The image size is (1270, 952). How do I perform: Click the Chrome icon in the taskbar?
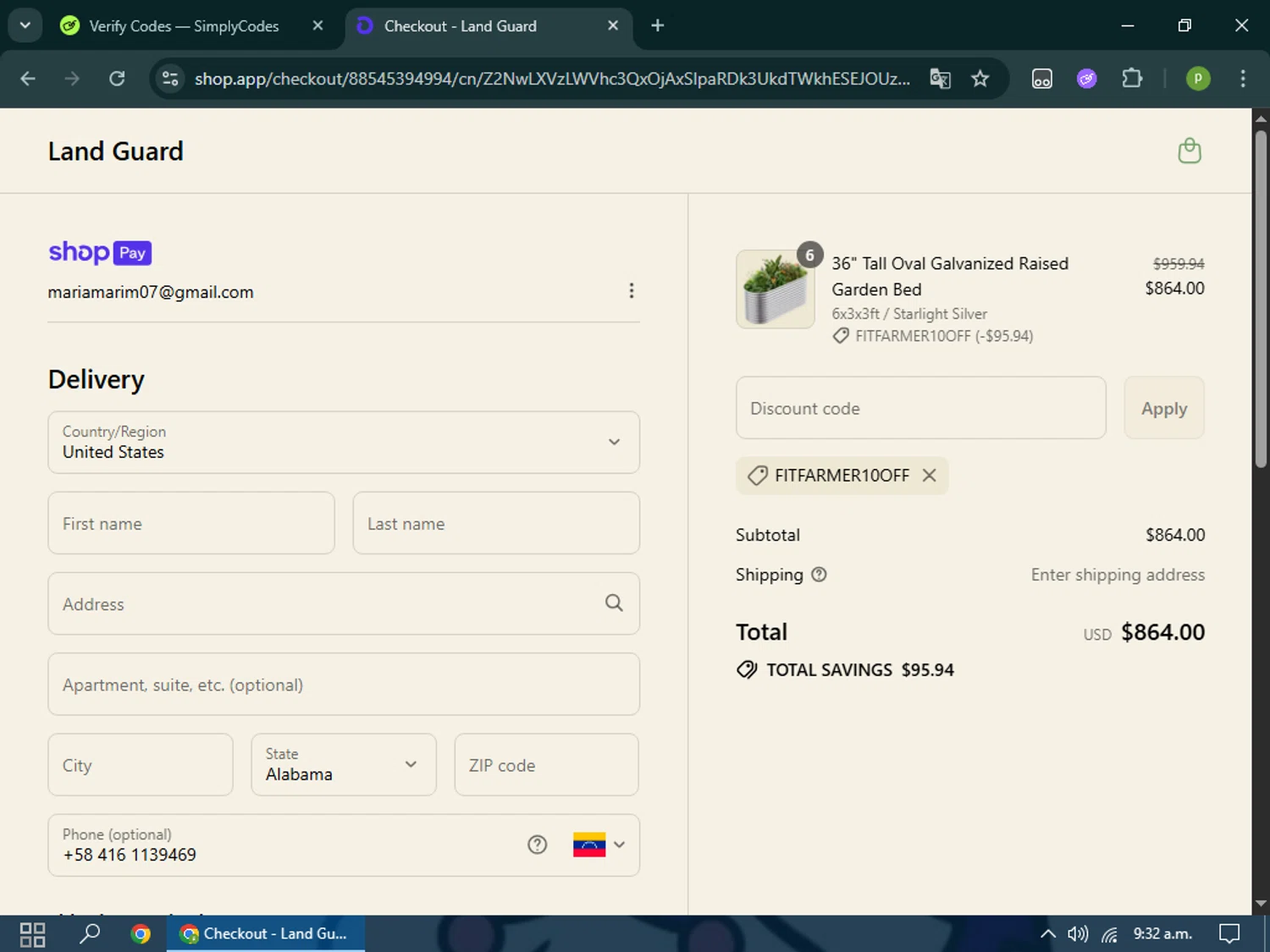point(141,933)
